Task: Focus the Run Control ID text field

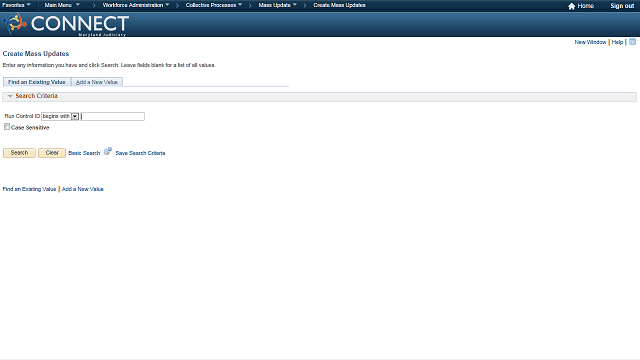Action: [x=113, y=116]
